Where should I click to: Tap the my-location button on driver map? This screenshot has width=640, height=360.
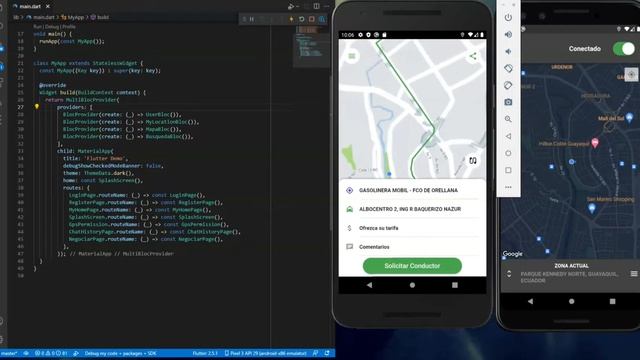(631, 75)
